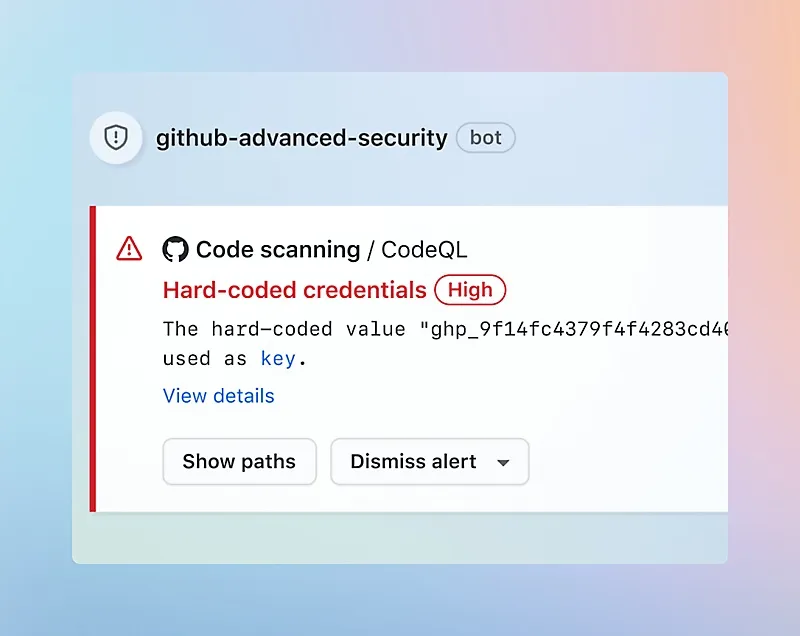Viewport: 800px width, 636px height.
Task: Click the bot badge label
Action: coord(486,138)
